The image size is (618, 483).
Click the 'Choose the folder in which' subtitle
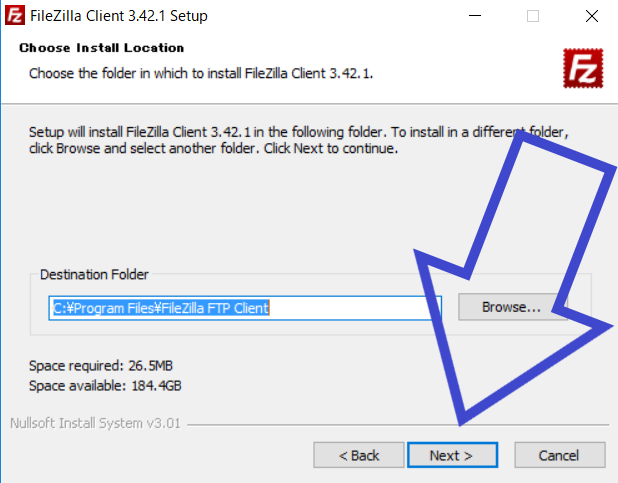tap(201, 73)
